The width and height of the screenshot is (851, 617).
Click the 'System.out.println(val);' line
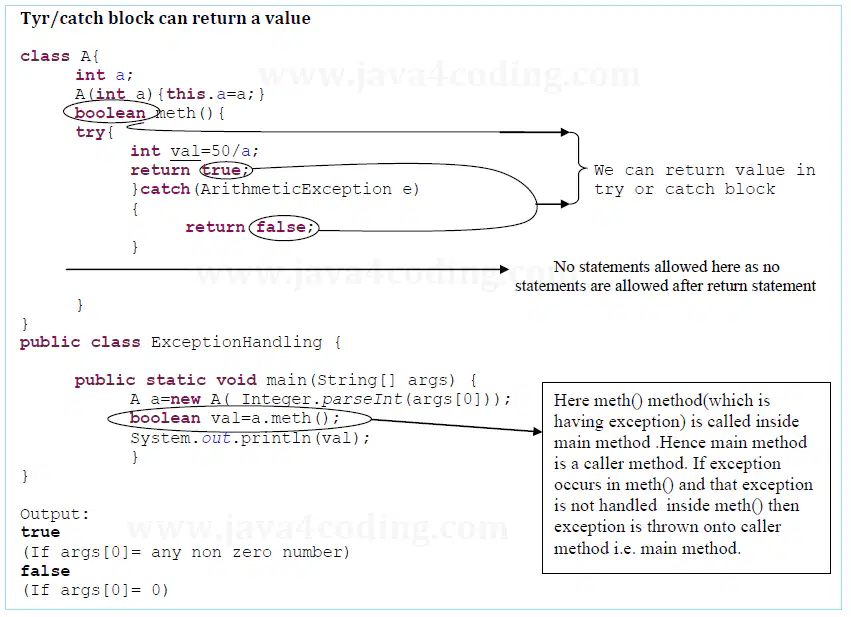click(250, 438)
